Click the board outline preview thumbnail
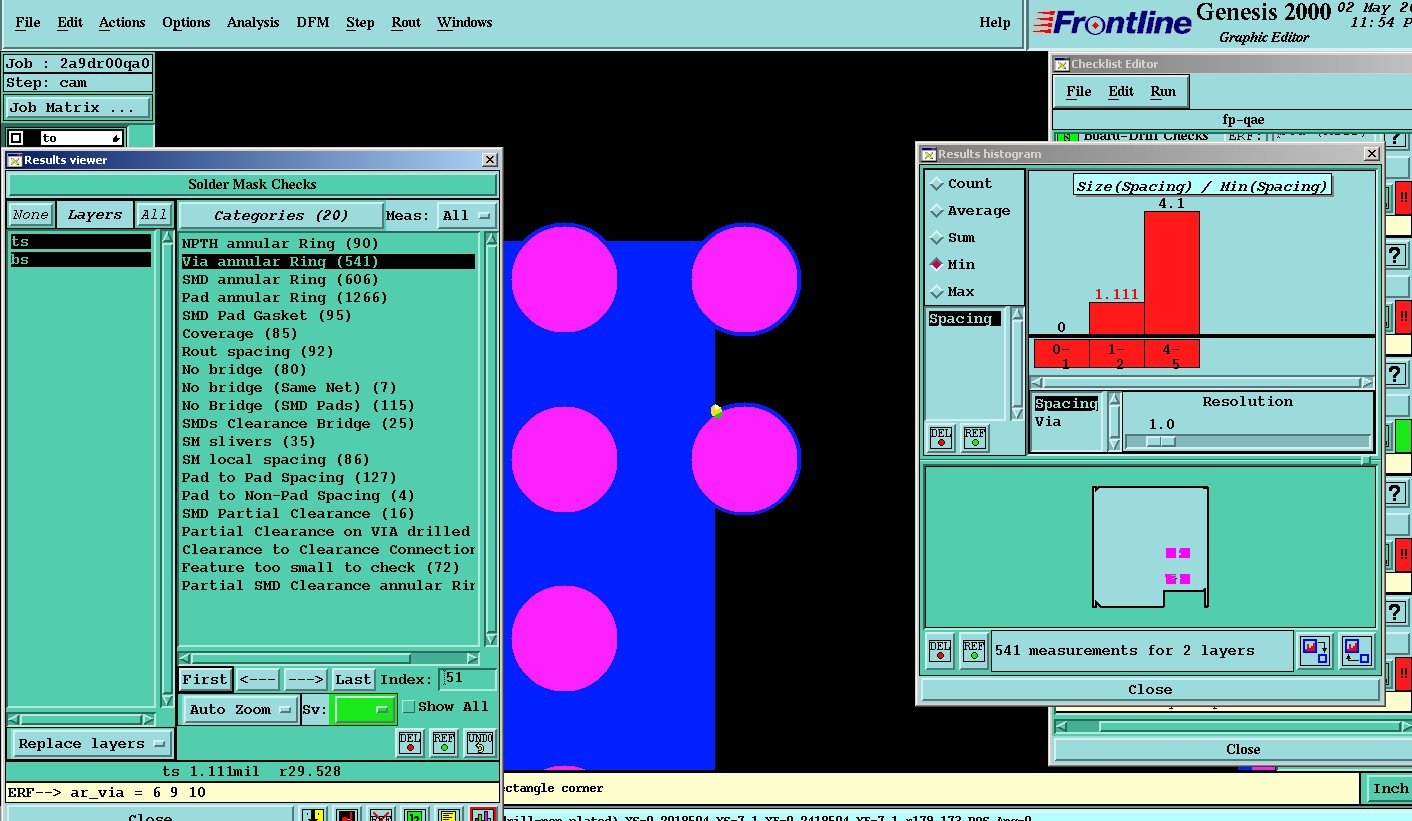Viewport: 1412px width, 821px height. pos(1150,546)
